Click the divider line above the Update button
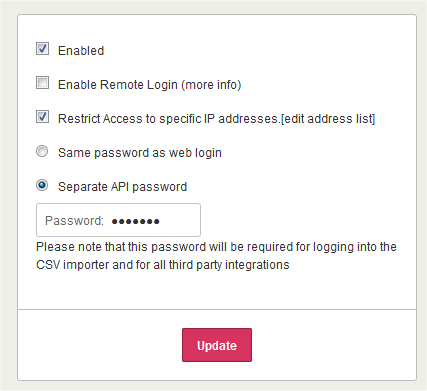The width and height of the screenshot is (427, 391). click(217, 309)
